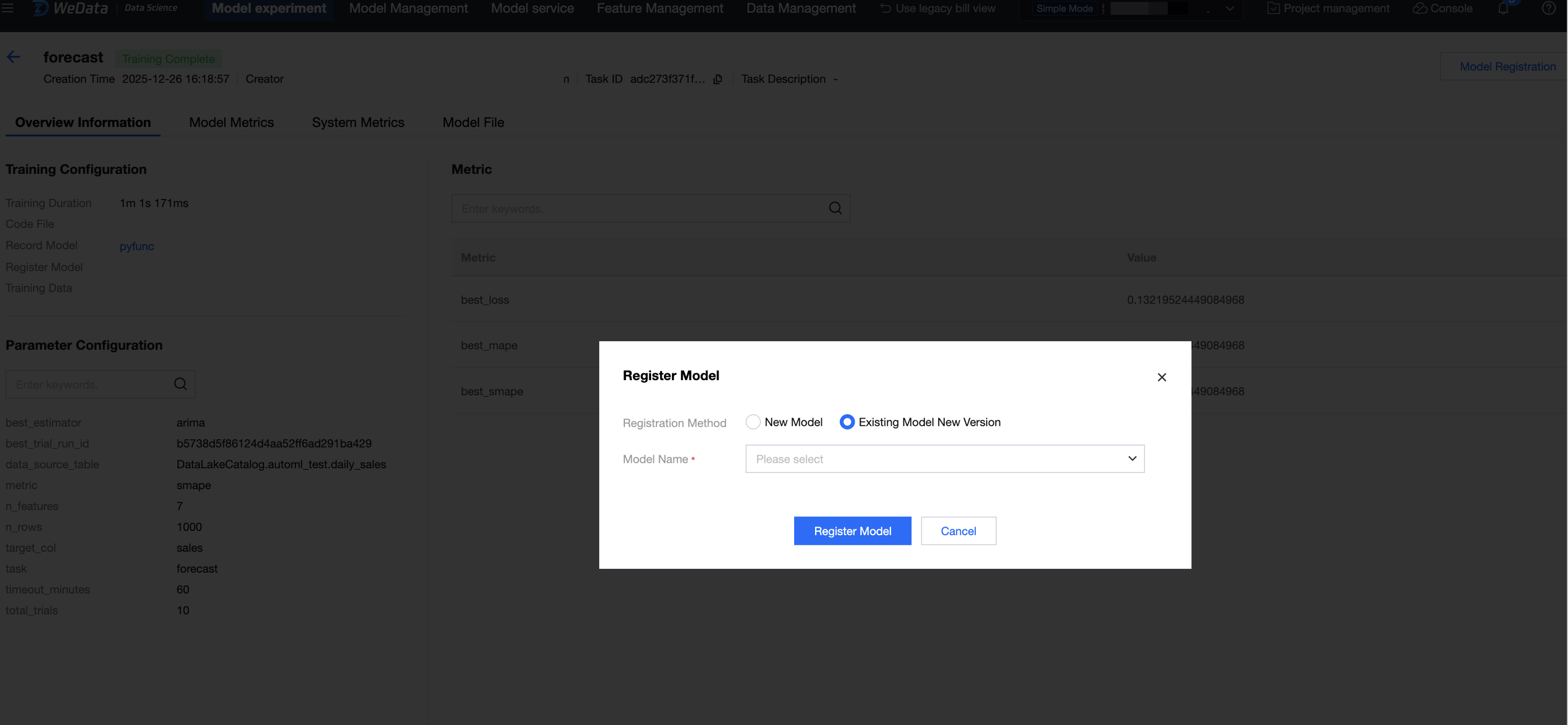Copy the Task ID with the copy icon
Image resolution: width=1568 pixels, height=725 pixels.
[x=718, y=79]
